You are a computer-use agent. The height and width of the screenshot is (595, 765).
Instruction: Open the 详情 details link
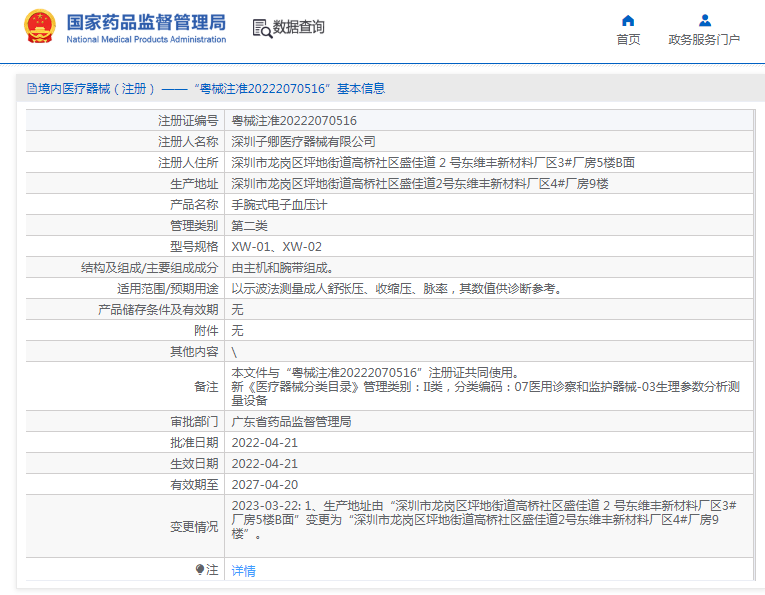click(x=243, y=571)
